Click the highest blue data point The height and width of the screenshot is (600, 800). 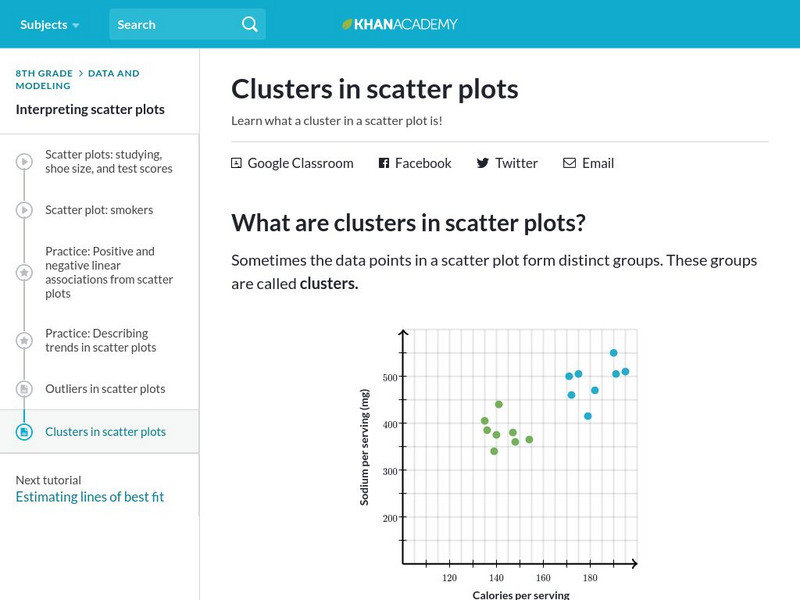613,353
